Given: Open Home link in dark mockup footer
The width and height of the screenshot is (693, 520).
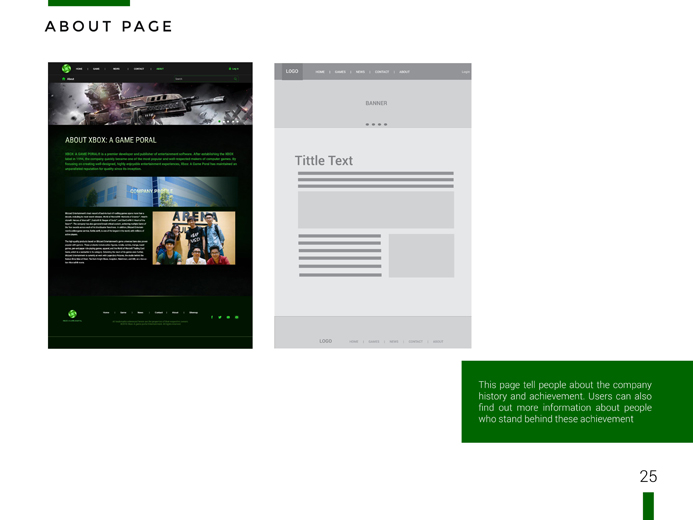Looking at the screenshot, I should (106, 312).
